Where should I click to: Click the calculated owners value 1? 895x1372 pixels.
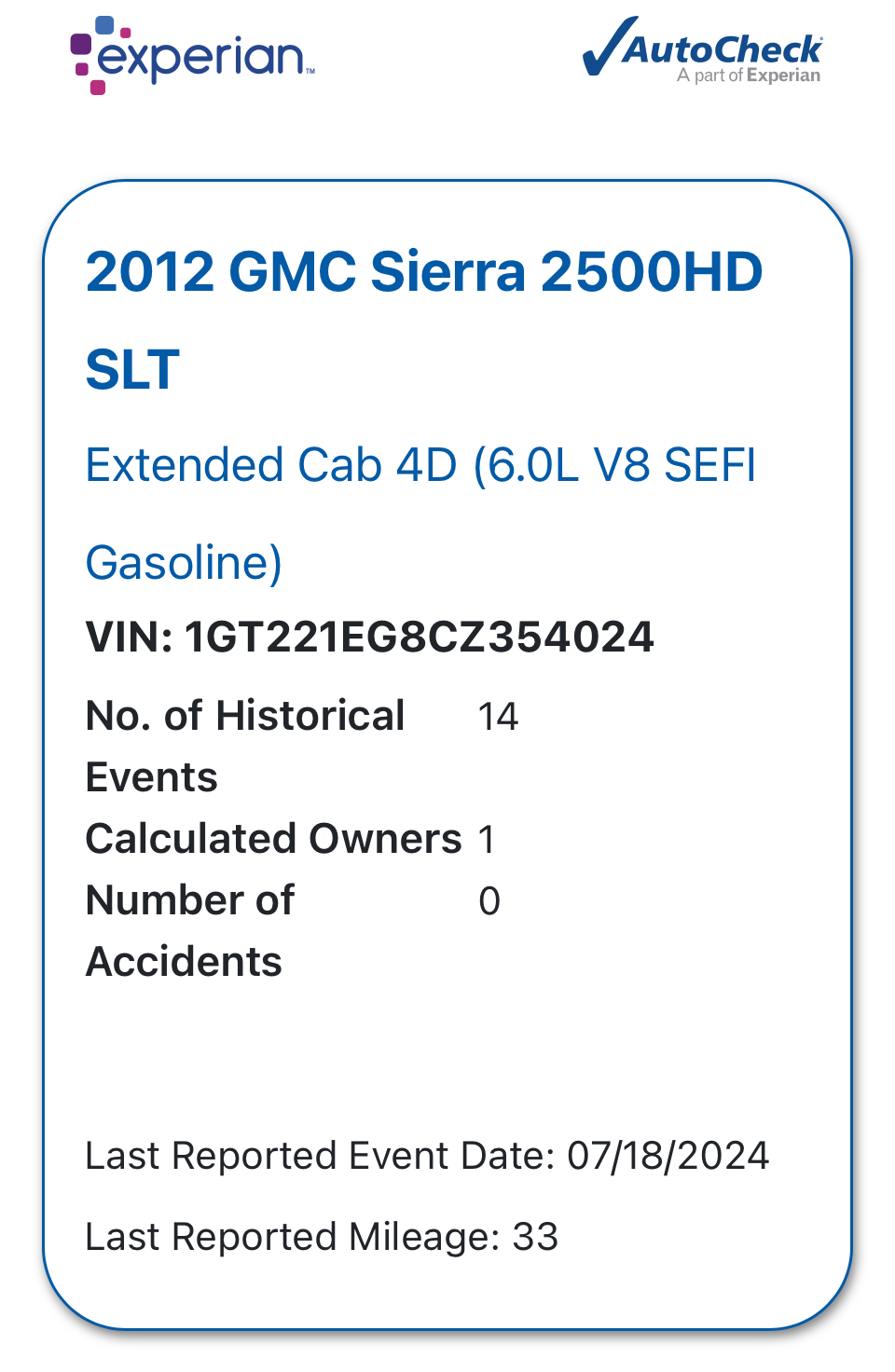click(487, 840)
